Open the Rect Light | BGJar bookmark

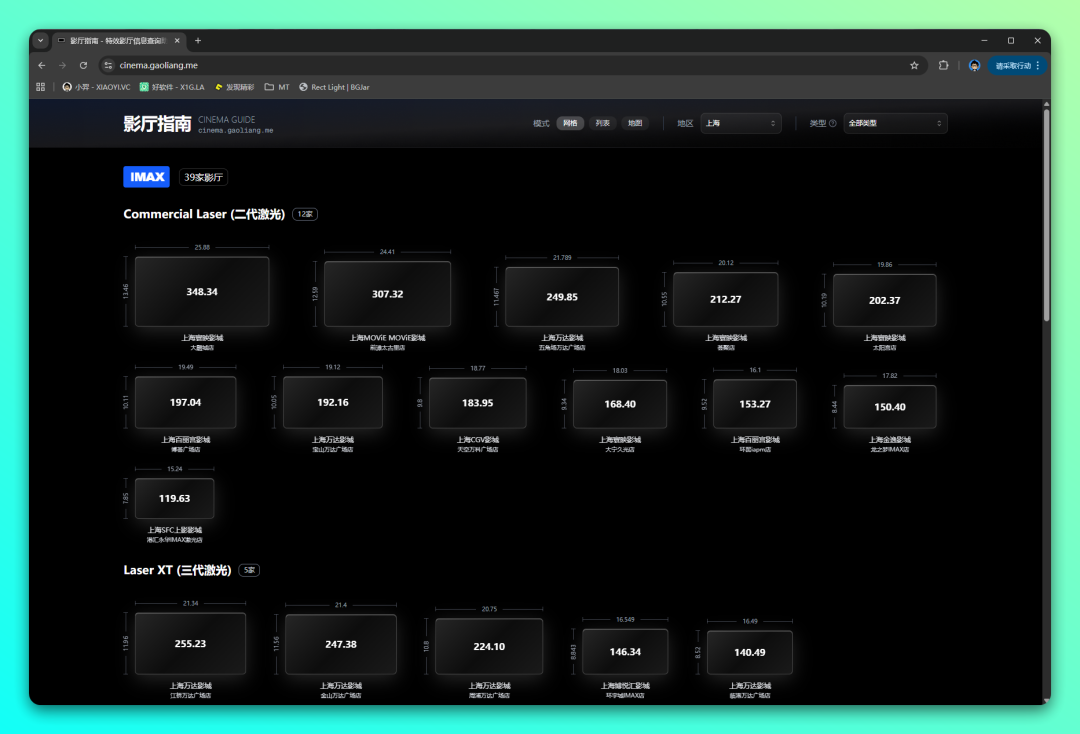(334, 87)
